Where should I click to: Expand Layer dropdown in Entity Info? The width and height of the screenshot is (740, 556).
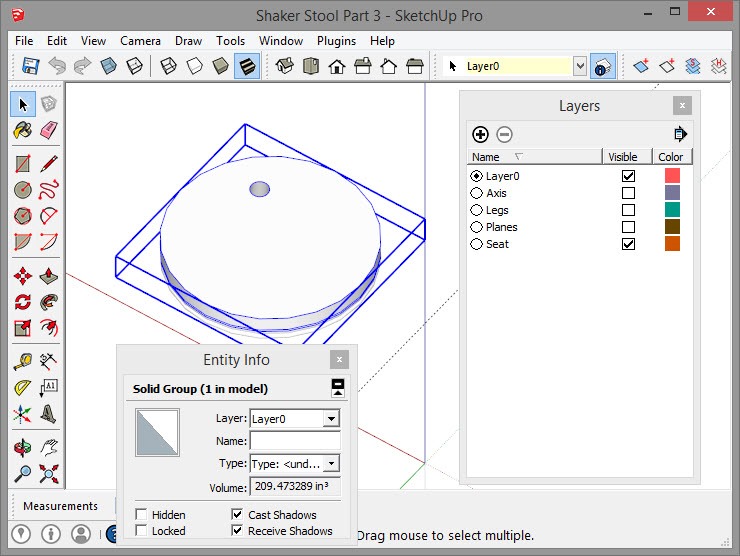(331, 419)
